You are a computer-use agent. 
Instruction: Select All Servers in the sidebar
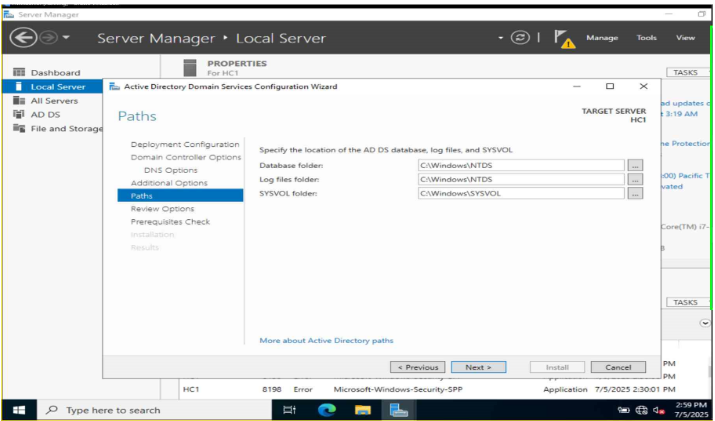(x=54, y=101)
